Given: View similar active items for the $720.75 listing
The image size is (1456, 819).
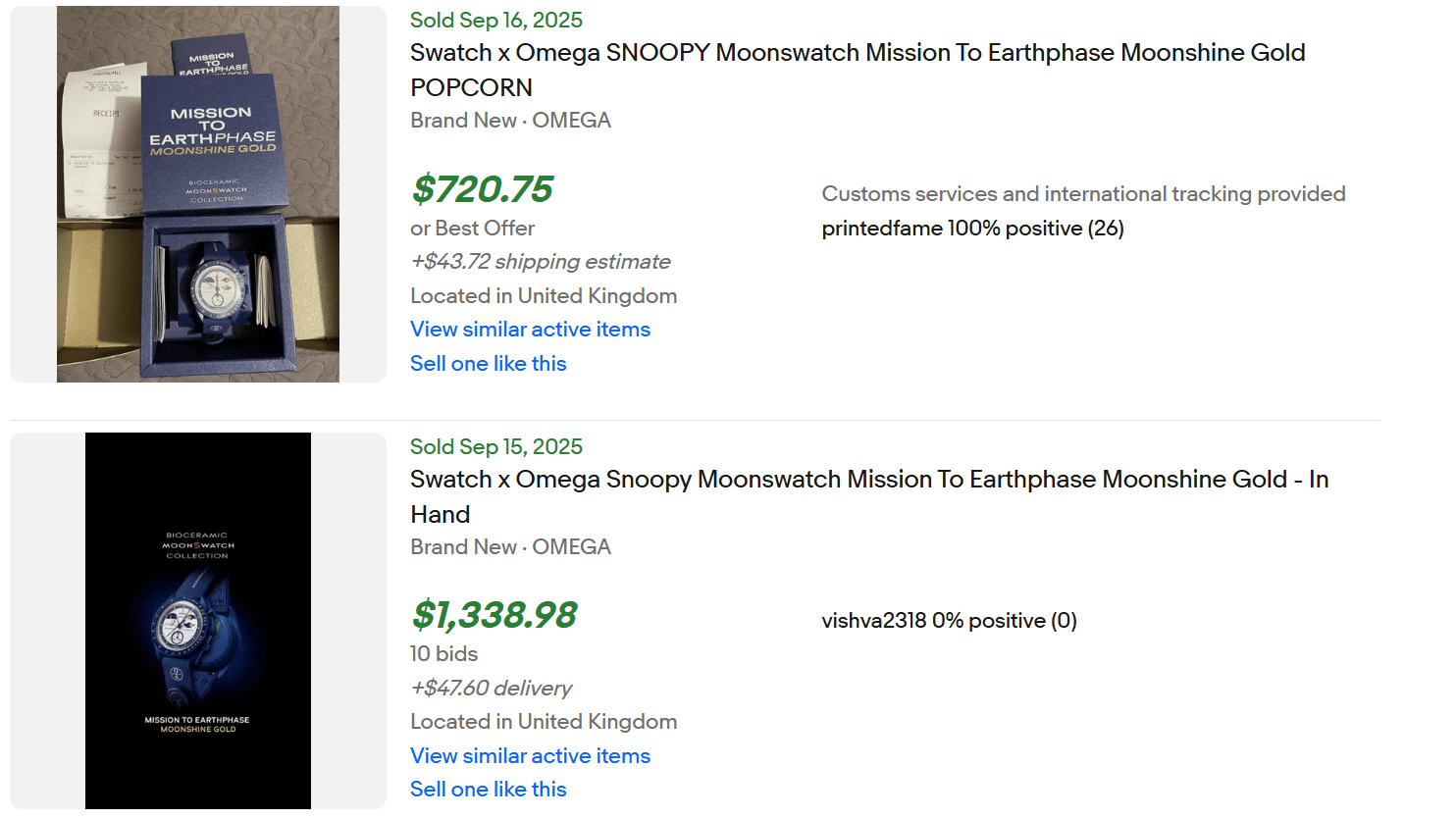Looking at the screenshot, I should [x=530, y=330].
